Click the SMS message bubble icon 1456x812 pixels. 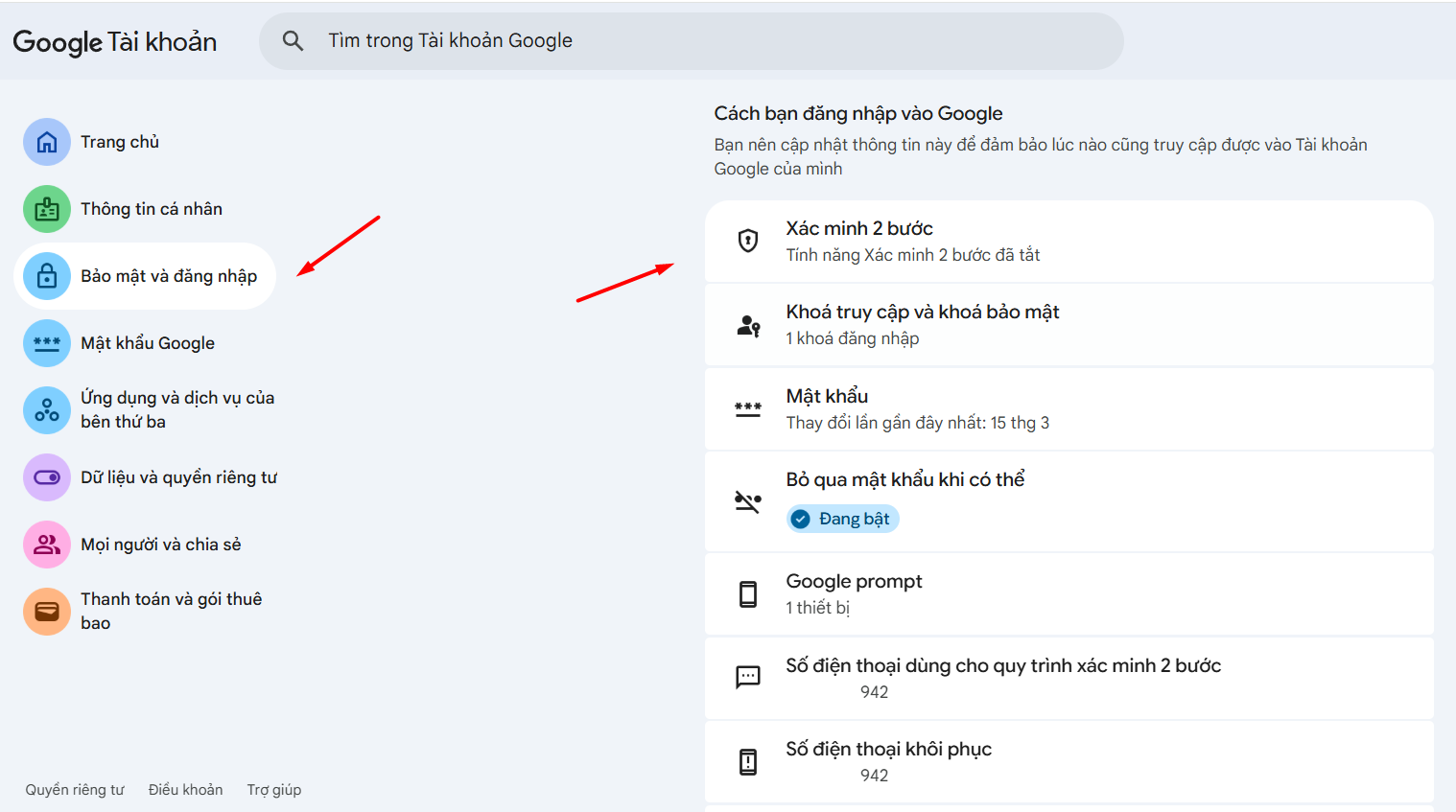[x=748, y=678]
